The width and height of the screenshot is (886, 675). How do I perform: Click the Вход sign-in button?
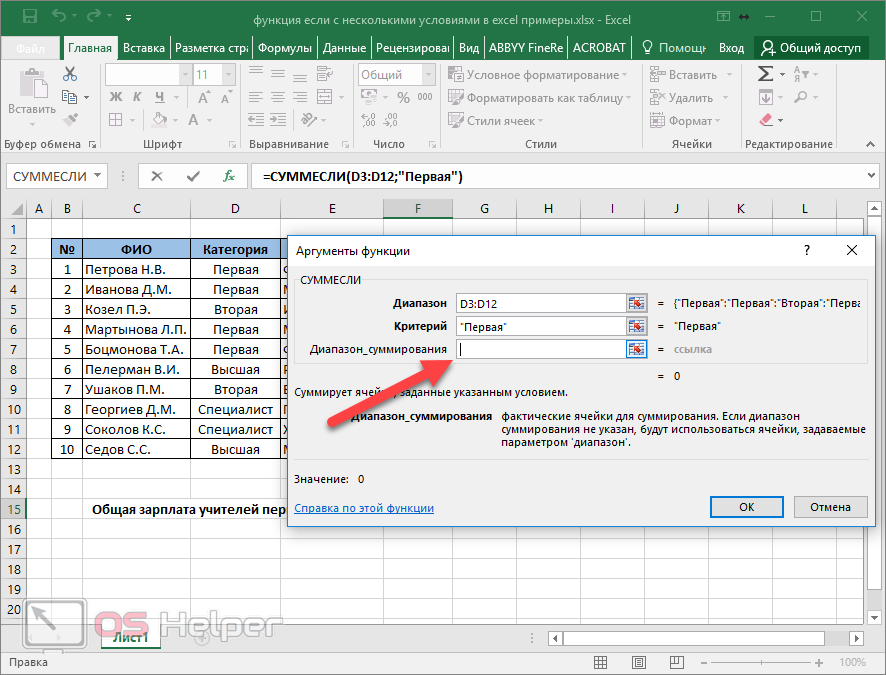731,48
